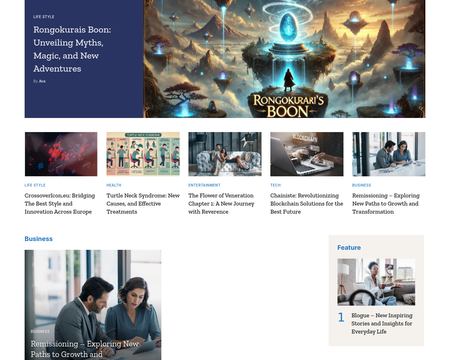Viewport: 450px width, 360px height.
Task: Read Chainiste: Revolutionizing Blockchain Solutions article
Action: (x=307, y=204)
